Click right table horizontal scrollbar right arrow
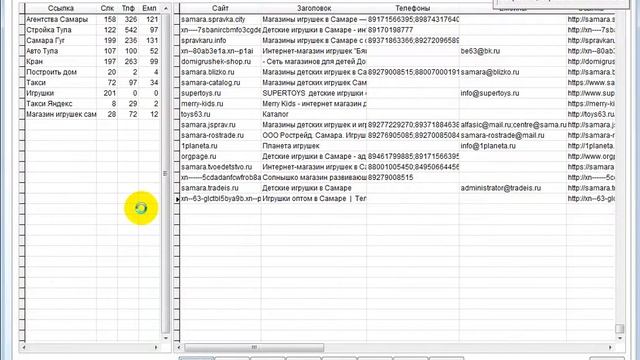The image size is (640, 360). click(x=610, y=348)
